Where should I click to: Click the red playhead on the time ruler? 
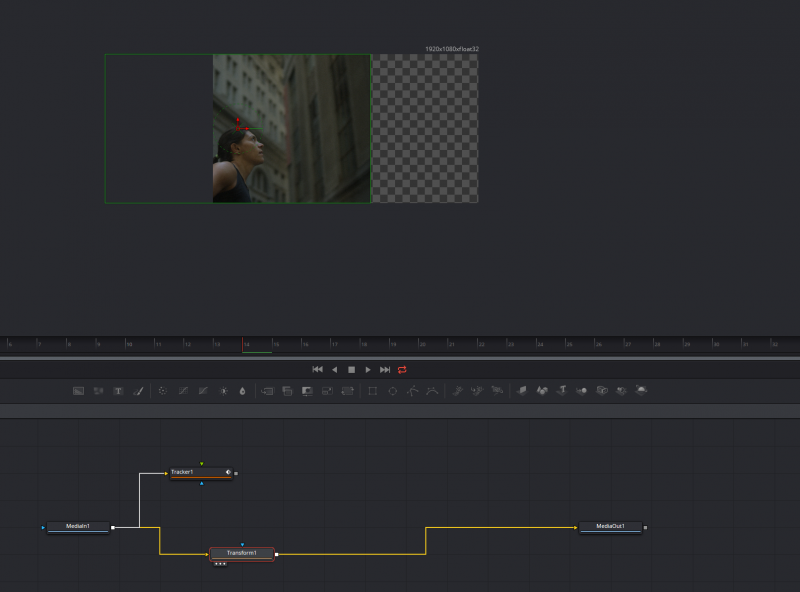(243, 344)
